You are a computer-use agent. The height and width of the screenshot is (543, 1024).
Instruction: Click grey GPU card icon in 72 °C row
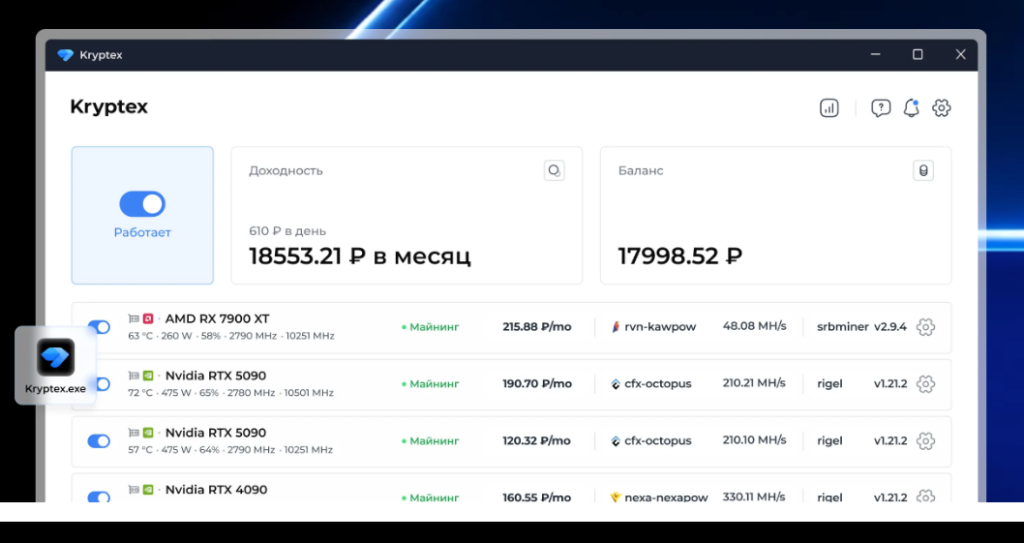(x=134, y=376)
